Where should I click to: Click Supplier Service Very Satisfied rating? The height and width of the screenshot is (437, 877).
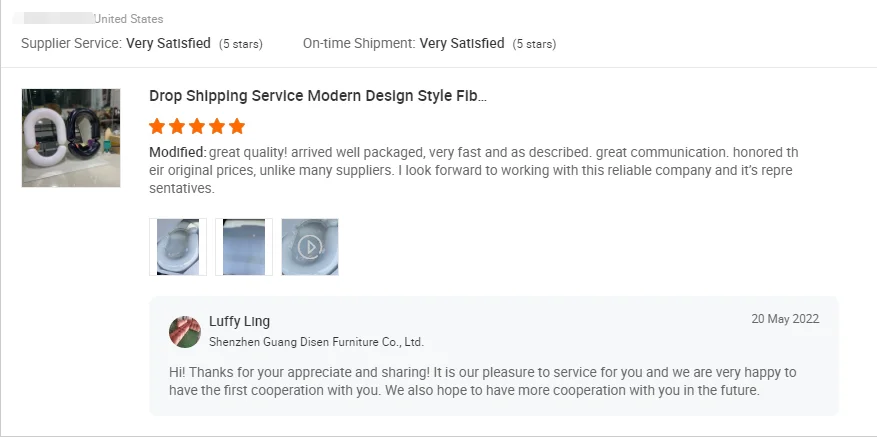168,44
